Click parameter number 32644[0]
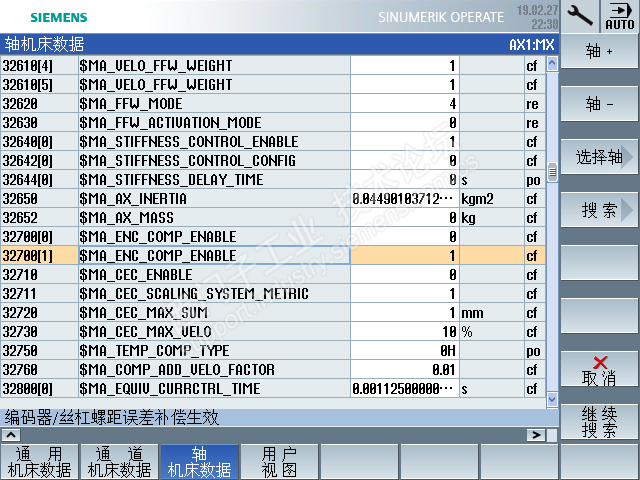Screen dimensions: 640x480 [28, 180]
